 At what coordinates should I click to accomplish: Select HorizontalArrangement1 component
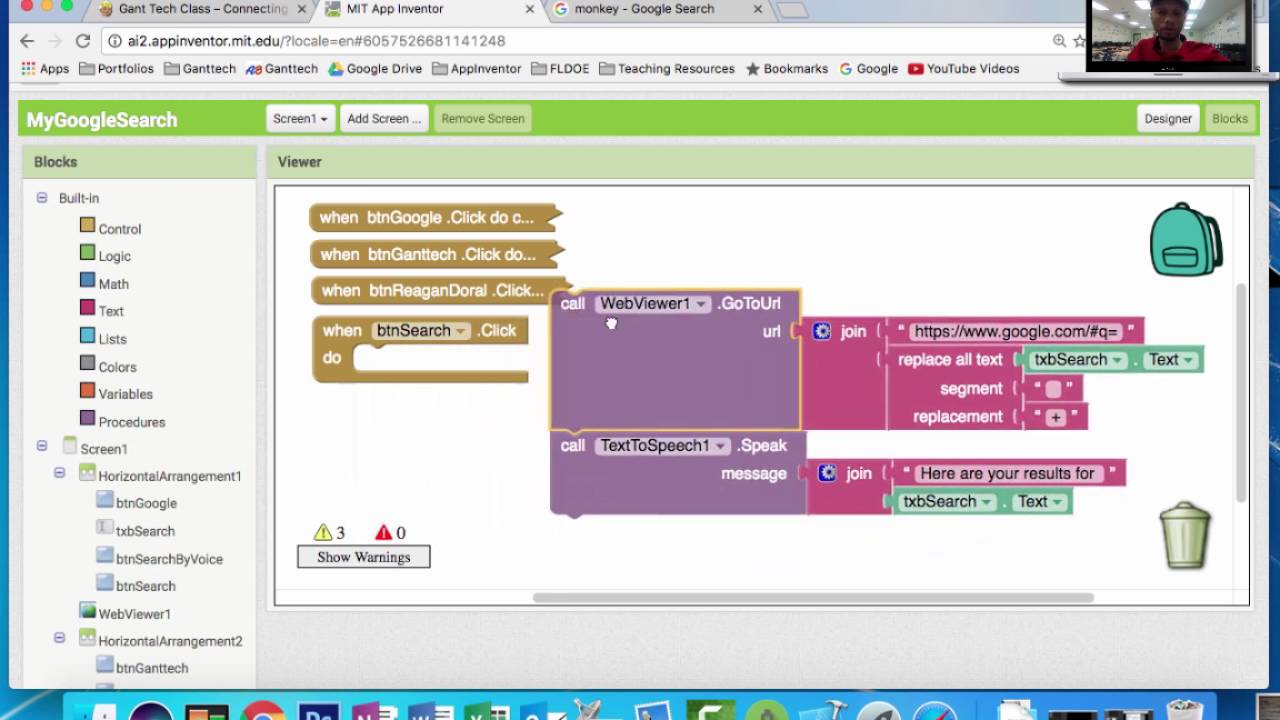coord(169,476)
